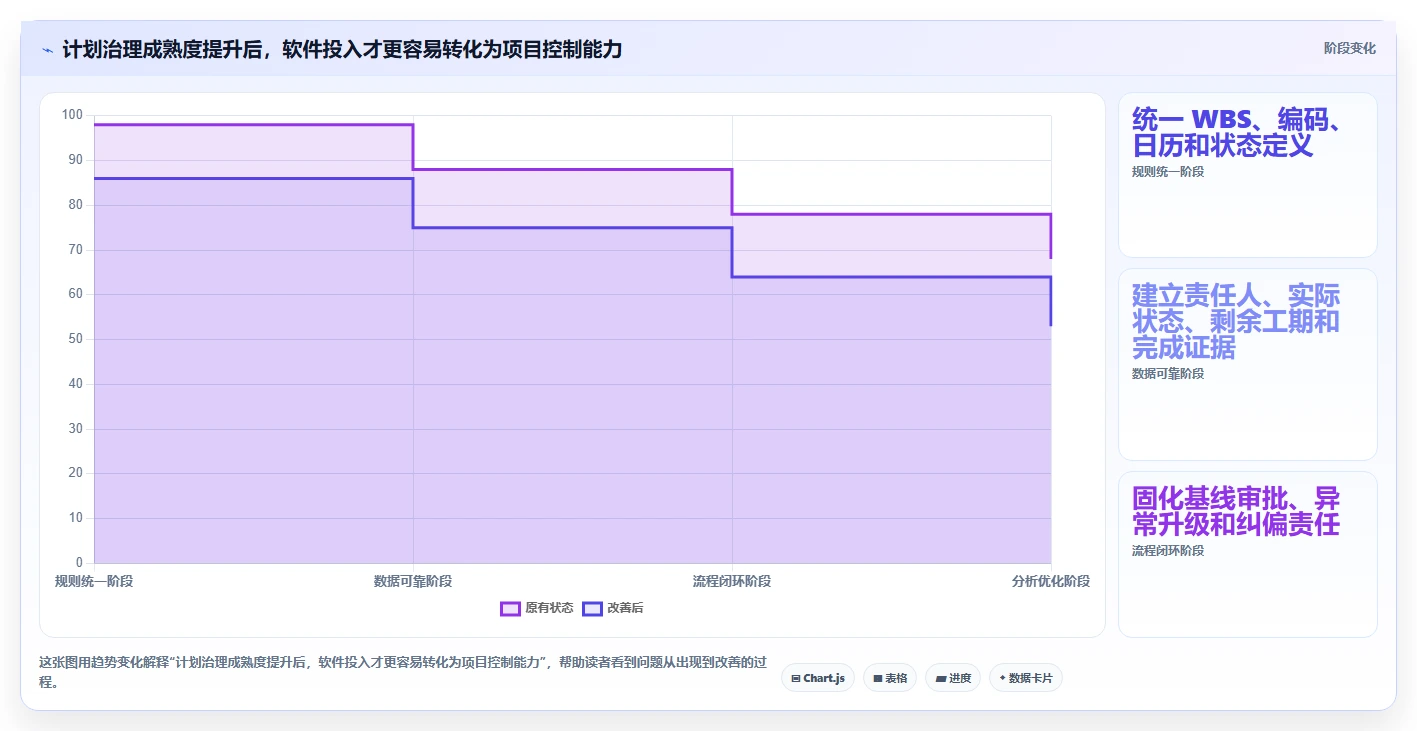Click the 分析优化阶段 x-axis label
The height and width of the screenshot is (731, 1417).
[1050, 581]
